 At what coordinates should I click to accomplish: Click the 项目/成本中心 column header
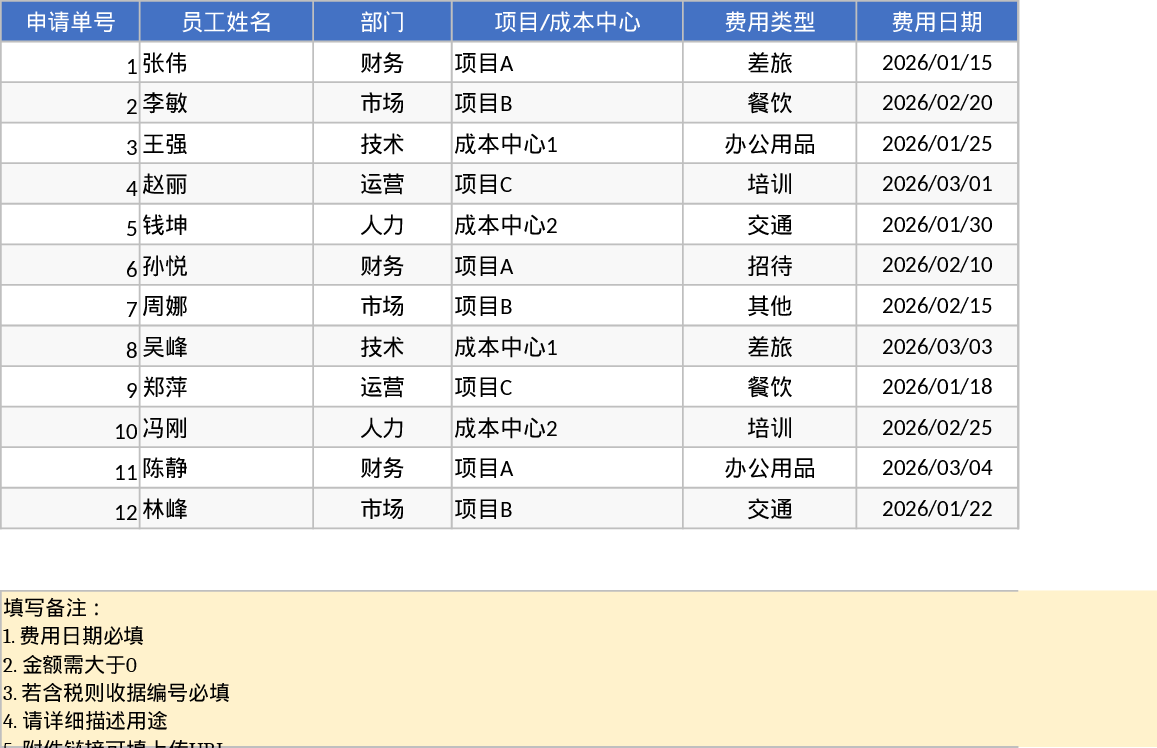[x=567, y=22]
